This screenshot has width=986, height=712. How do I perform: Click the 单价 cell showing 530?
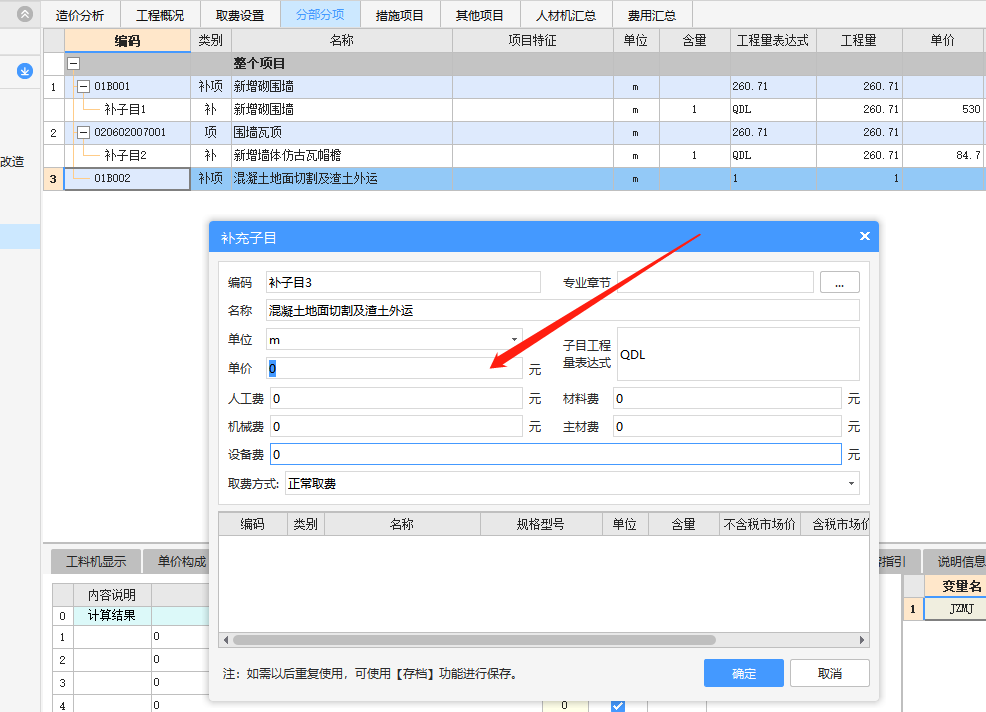tap(944, 109)
